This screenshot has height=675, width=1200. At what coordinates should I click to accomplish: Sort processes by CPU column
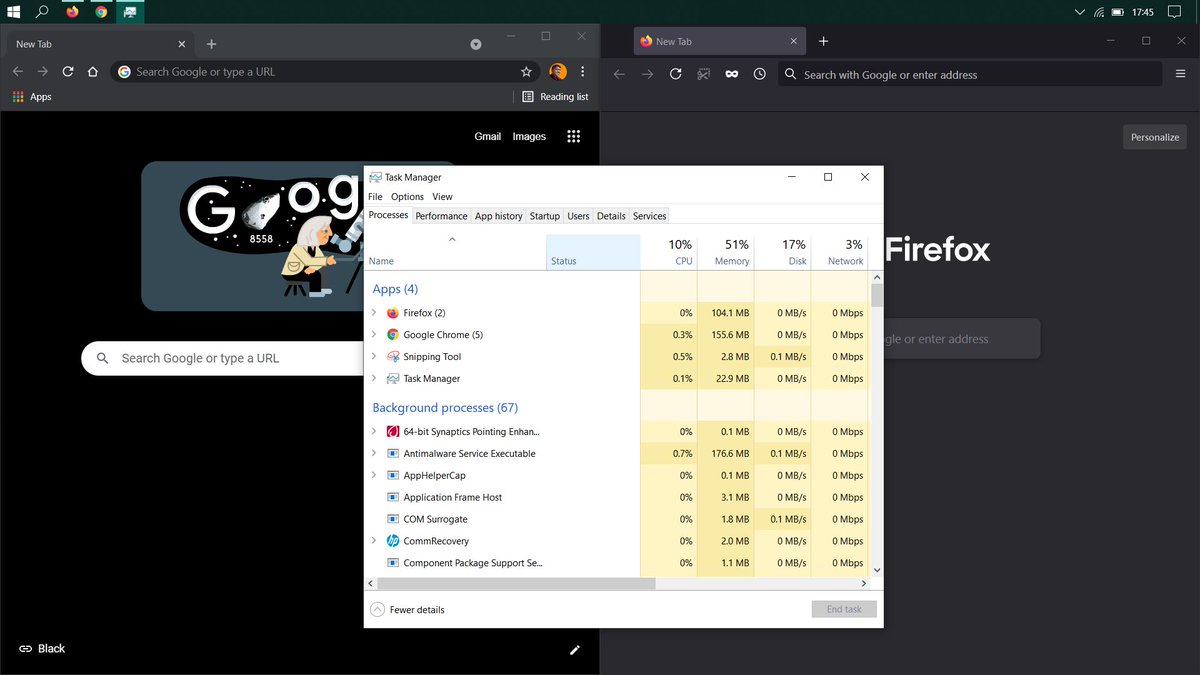pos(668,252)
